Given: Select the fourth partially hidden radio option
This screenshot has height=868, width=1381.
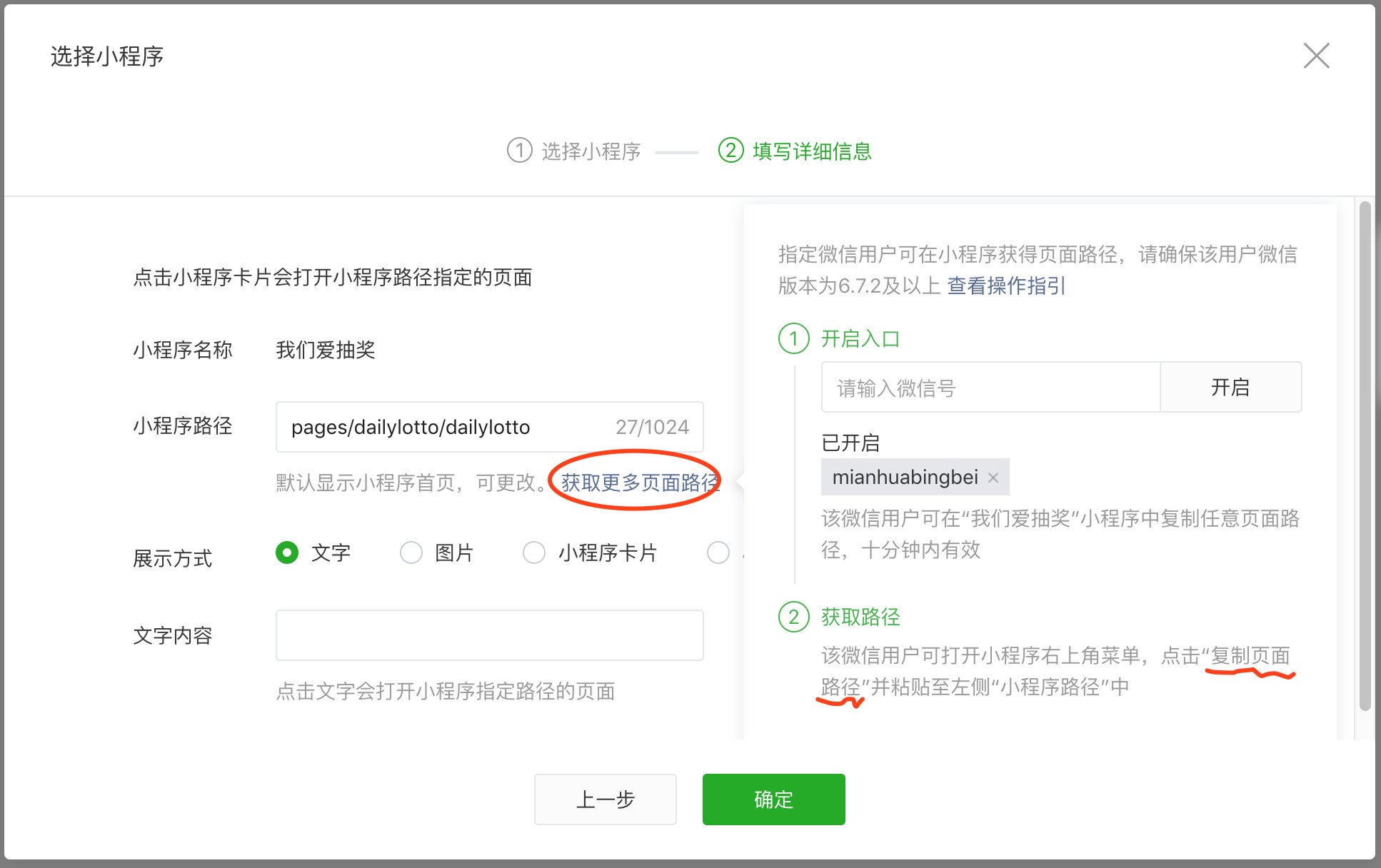Looking at the screenshot, I should 718,552.
